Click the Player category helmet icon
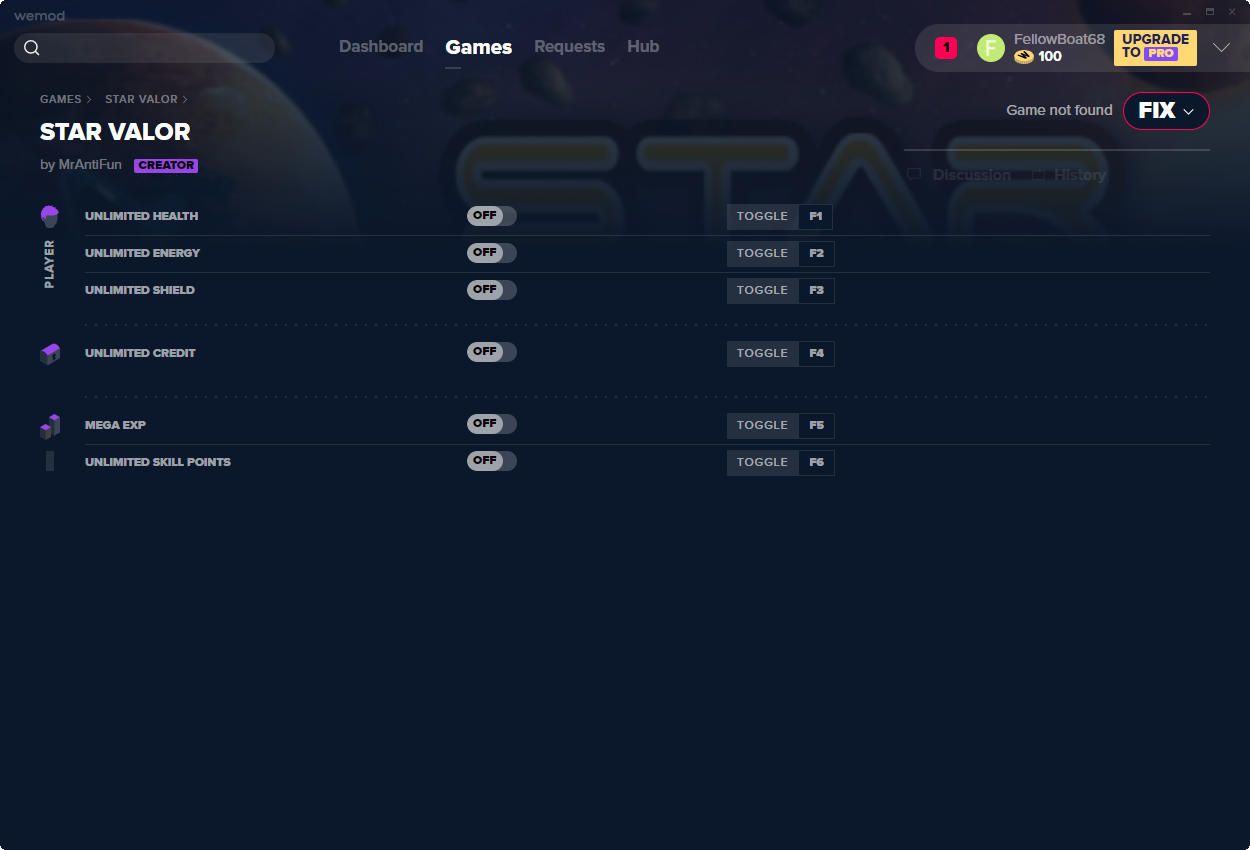Image resolution: width=1250 pixels, height=850 pixels. pyautogui.click(x=50, y=216)
